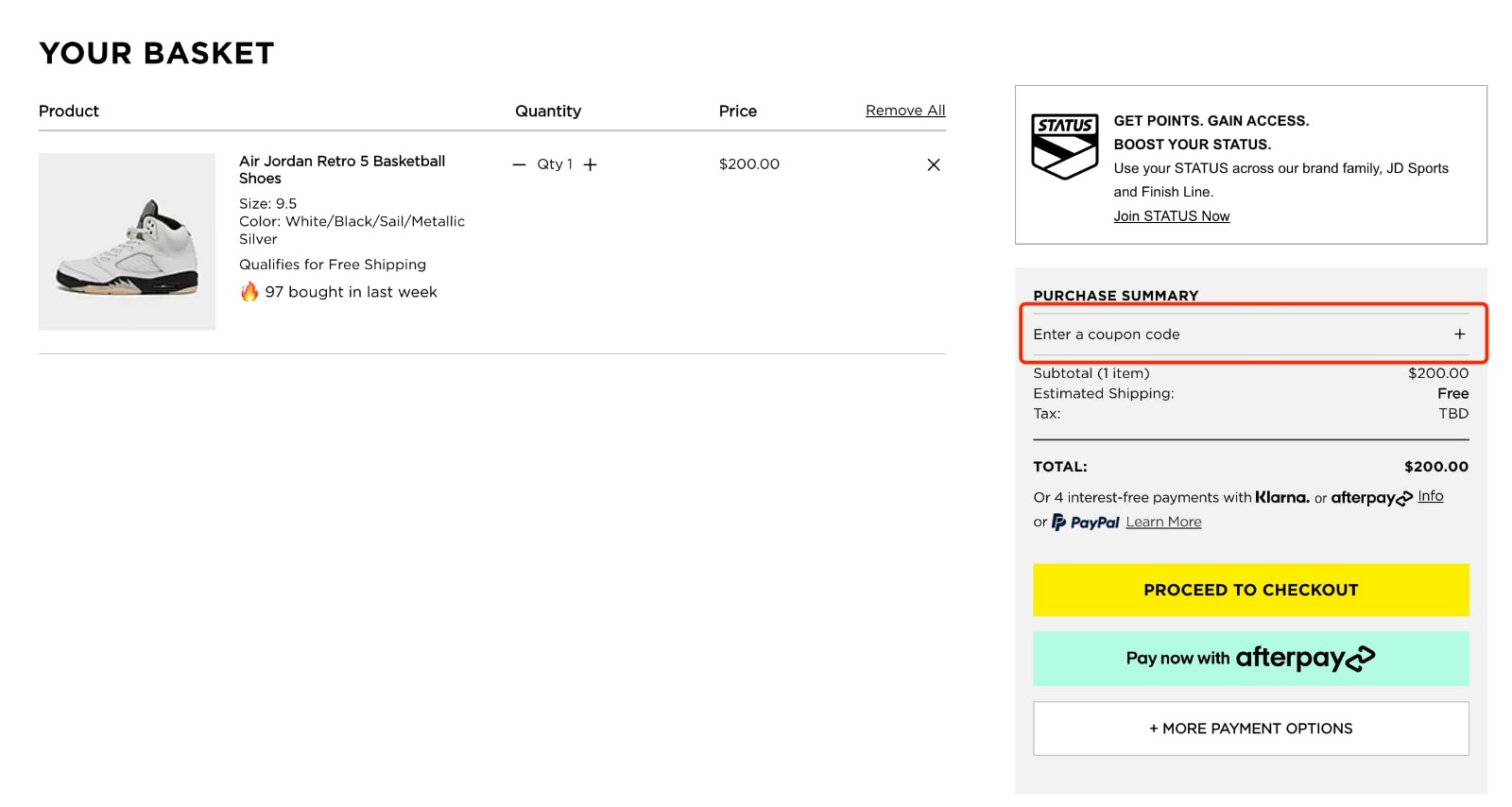Click the PayPal logo

[x=1086, y=522]
